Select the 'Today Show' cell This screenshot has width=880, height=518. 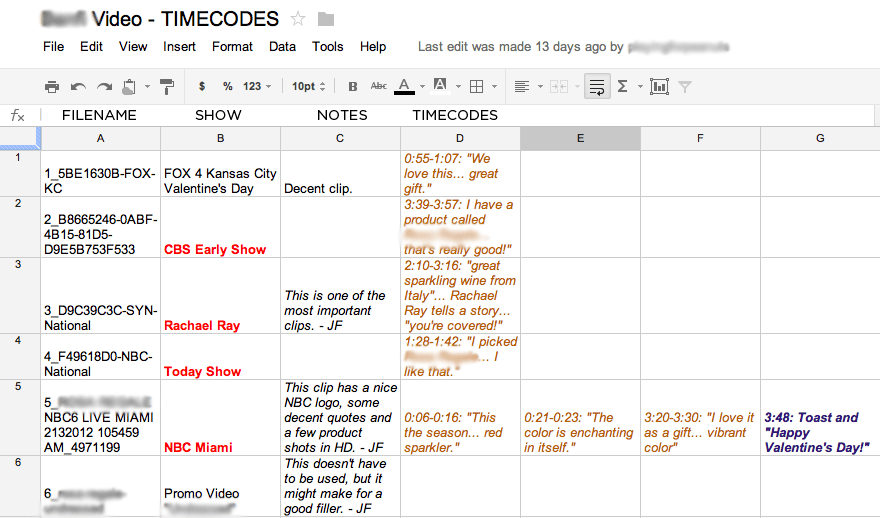[x=220, y=371]
